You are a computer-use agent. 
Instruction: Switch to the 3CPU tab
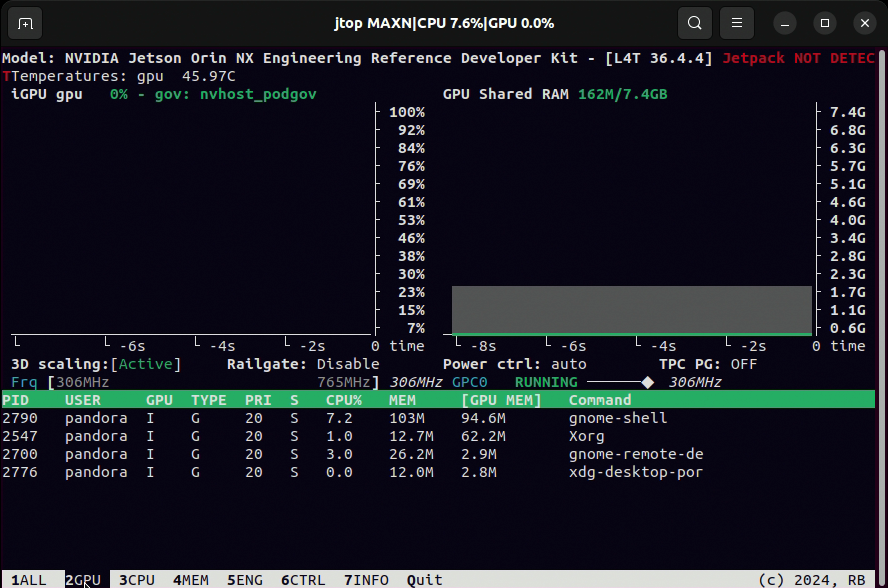(136, 580)
